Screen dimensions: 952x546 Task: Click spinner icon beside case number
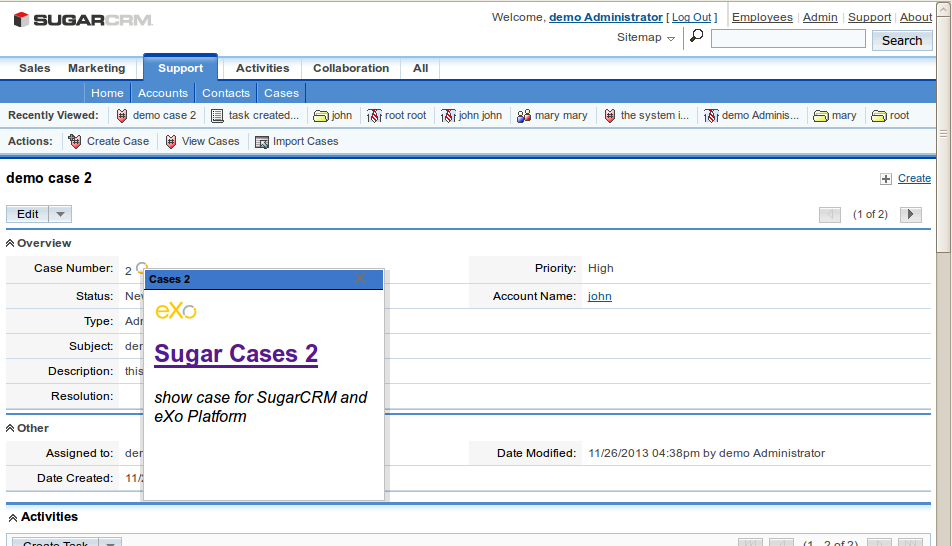(x=142, y=267)
